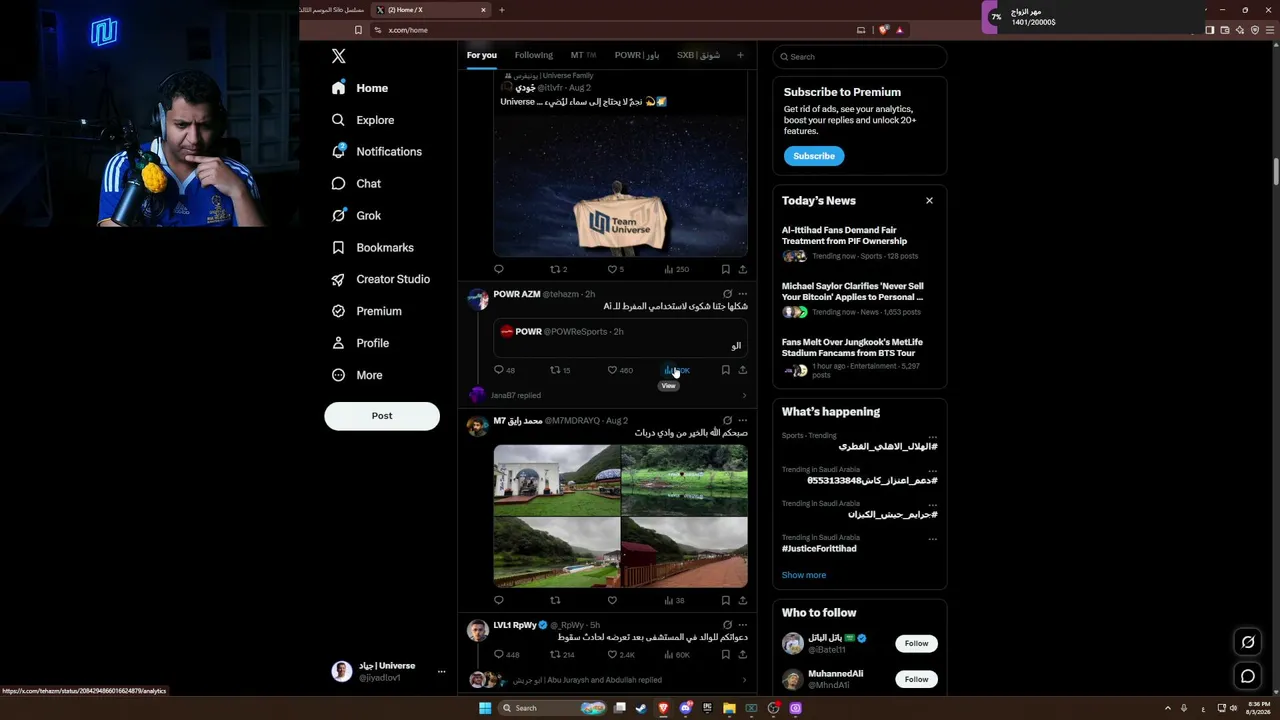Bookmark POWR AZM's post
The width and height of the screenshot is (1280, 720).
pos(726,370)
